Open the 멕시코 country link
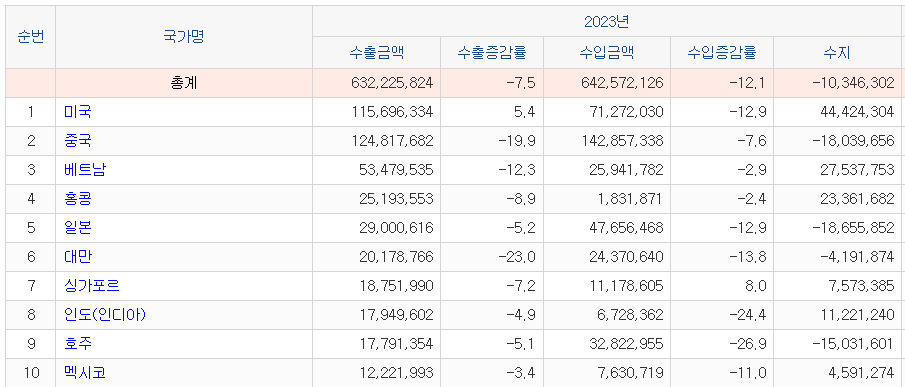This screenshot has width=905, height=387. (85, 373)
